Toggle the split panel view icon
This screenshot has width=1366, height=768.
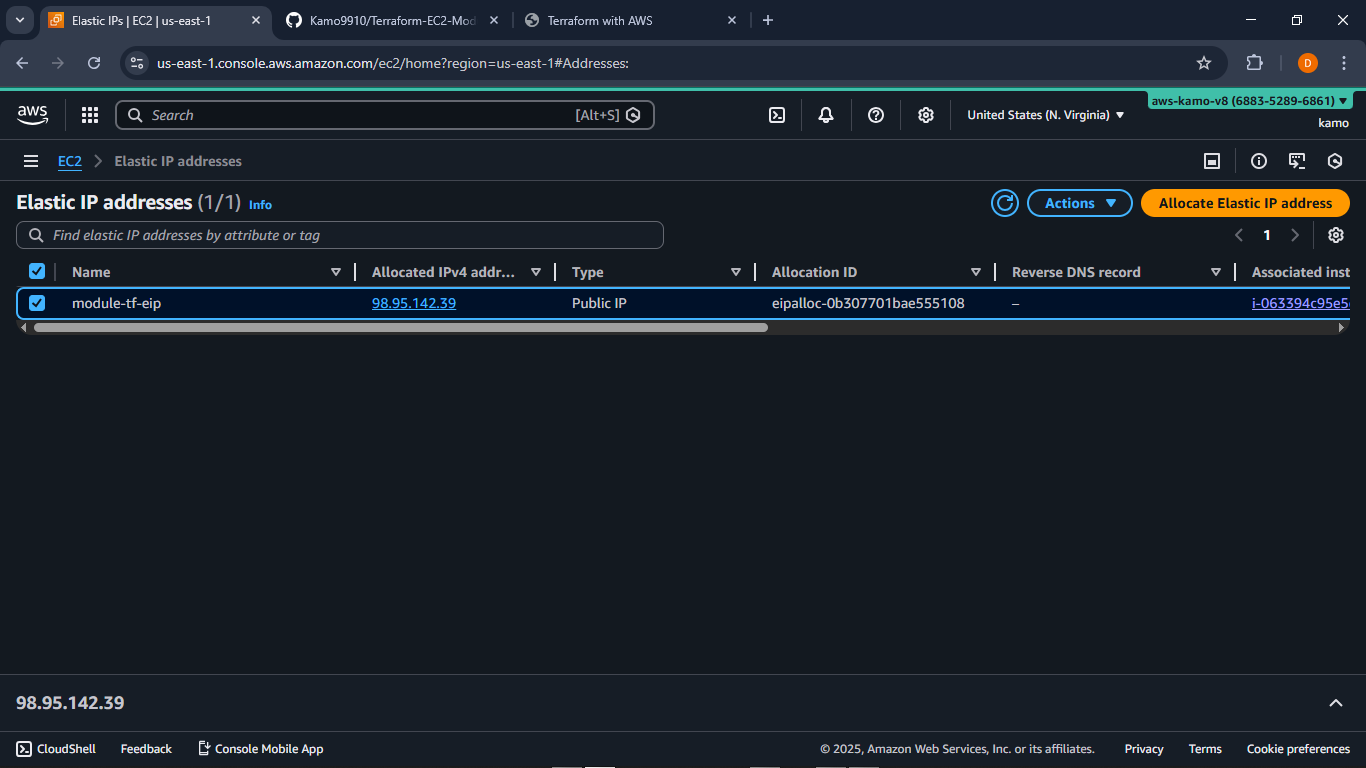click(x=1212, y=160)
